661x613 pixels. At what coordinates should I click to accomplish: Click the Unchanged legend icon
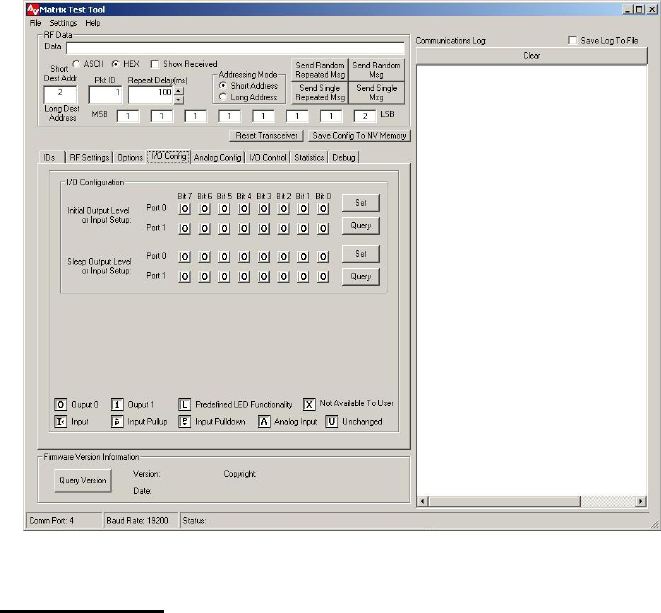[332, 422]
